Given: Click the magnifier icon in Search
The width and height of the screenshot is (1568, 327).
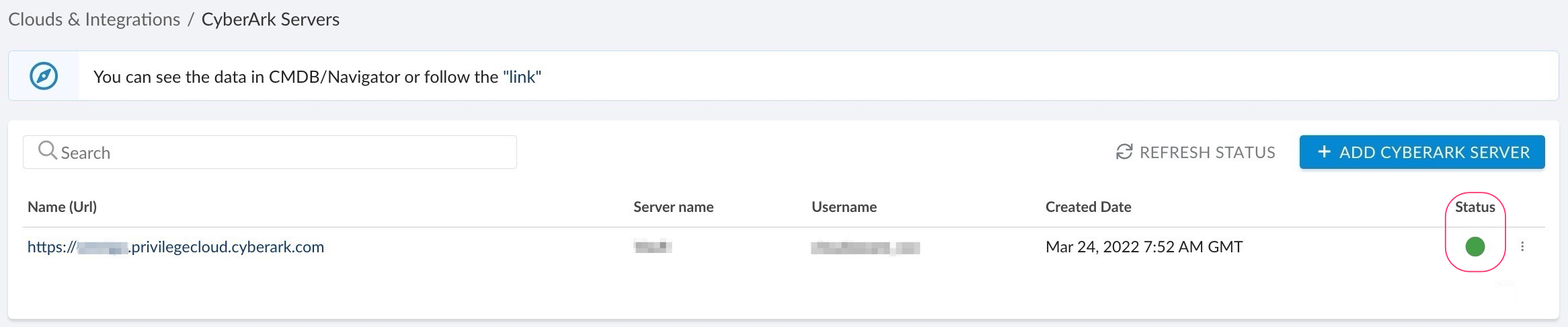Looking at the screenshot, I should [x=47, y=151].
